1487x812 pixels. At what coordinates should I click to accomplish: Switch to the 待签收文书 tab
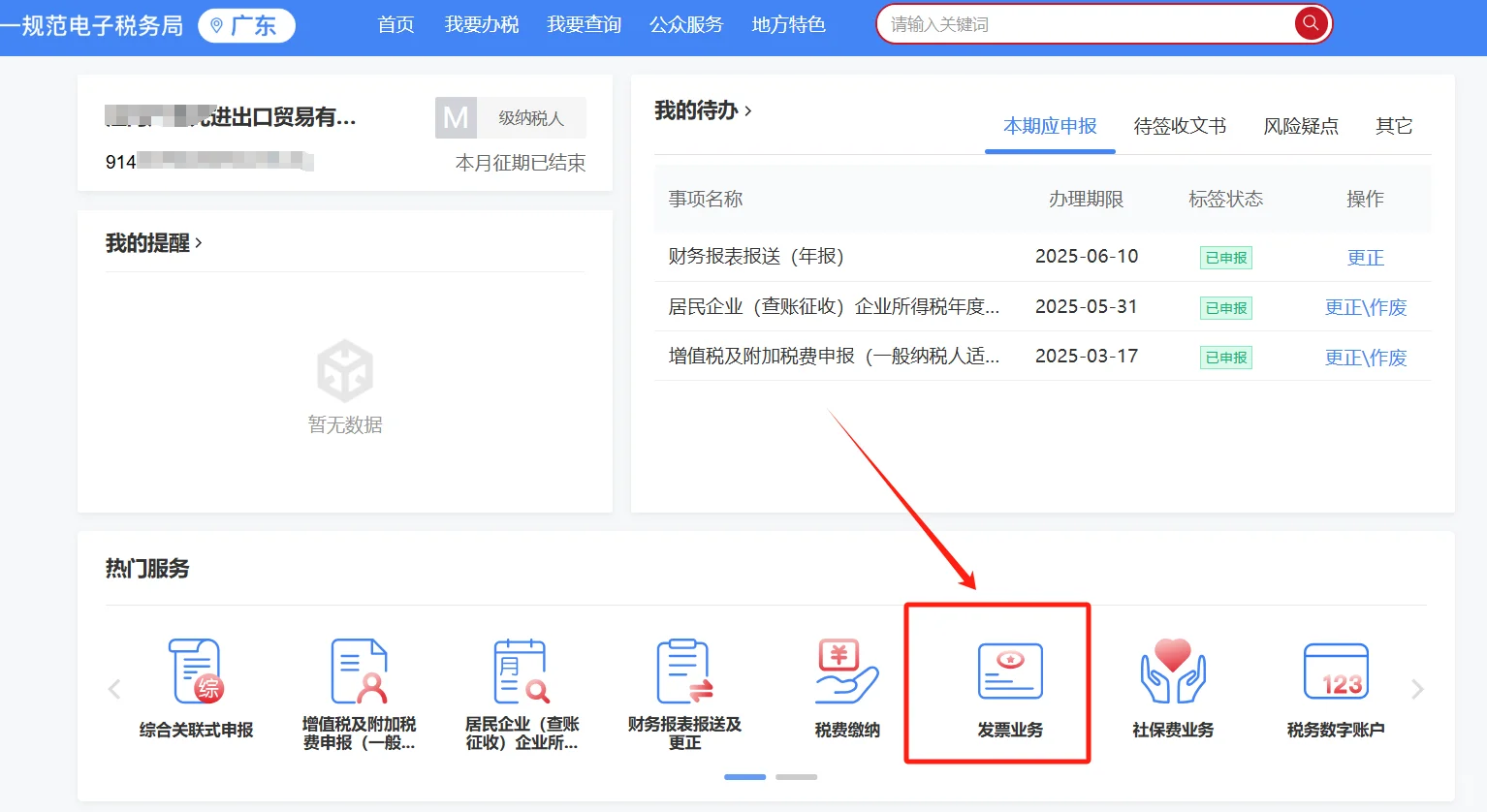[1179, 126]
